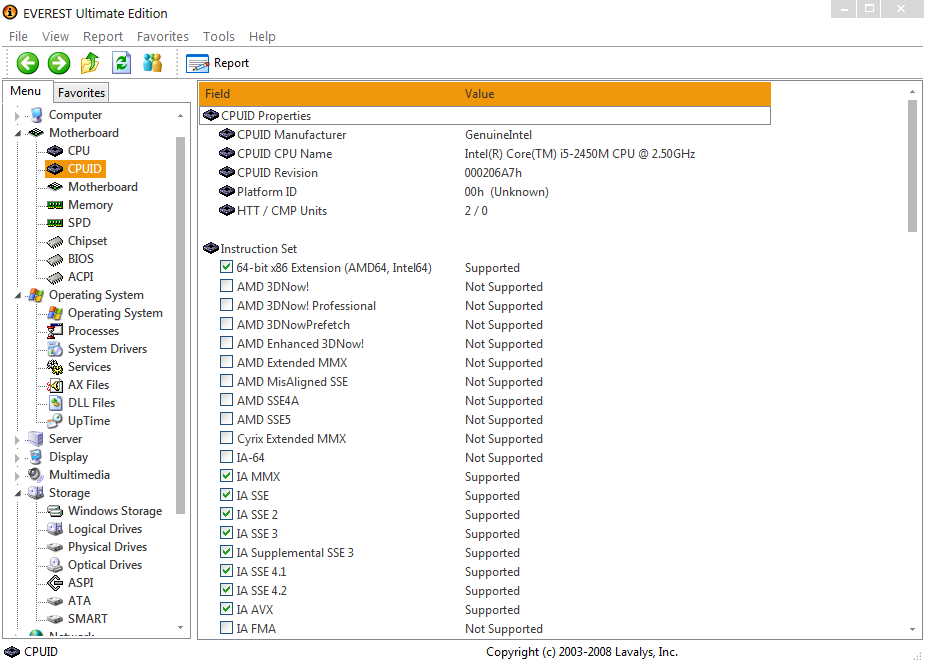Open the Logical Drives icon
The image size is (928, 667).
pos(55,529)
